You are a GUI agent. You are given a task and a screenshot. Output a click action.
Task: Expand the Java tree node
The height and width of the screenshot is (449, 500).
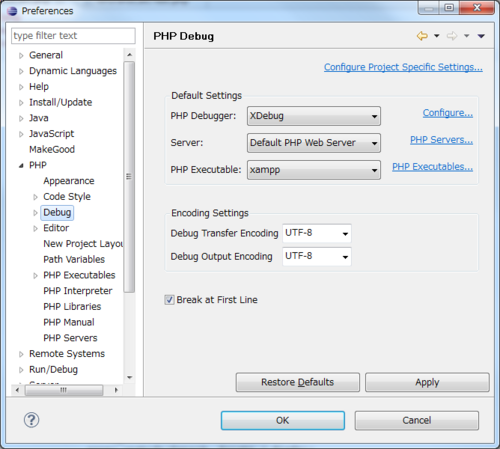(21, 118)
